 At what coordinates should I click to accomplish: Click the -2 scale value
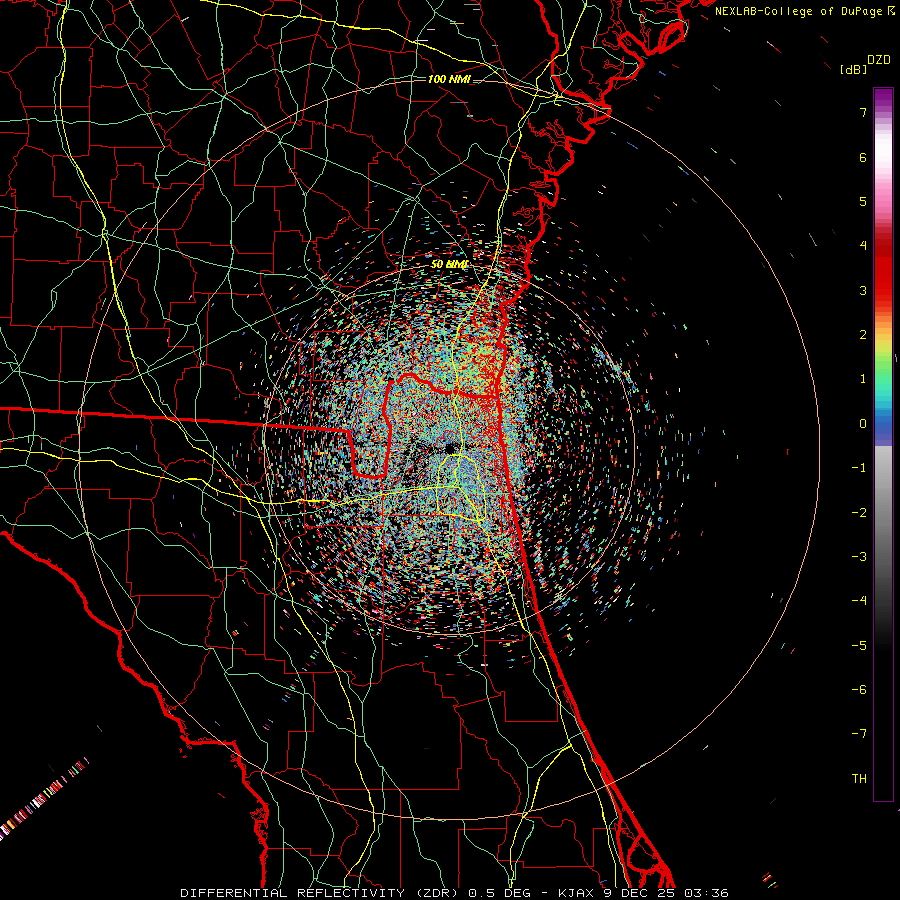pyautogui.click(x=859, y=513)
